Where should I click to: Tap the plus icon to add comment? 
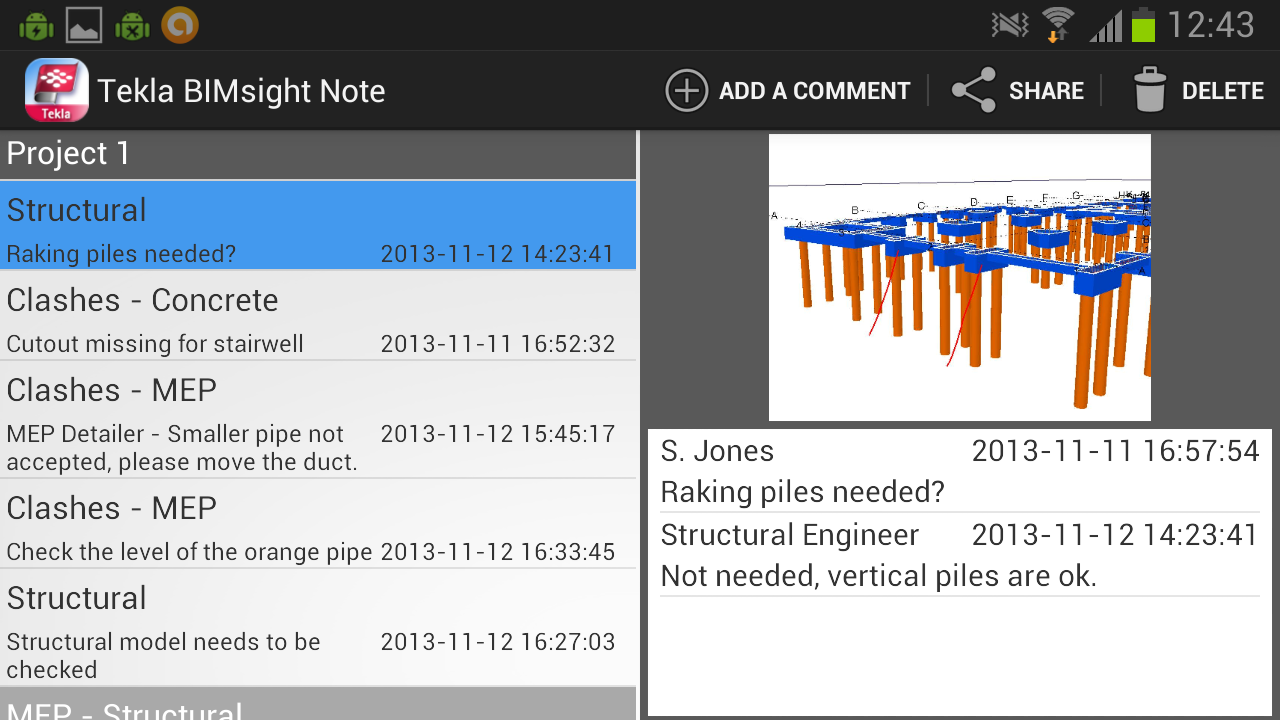[x=686, y=91]
